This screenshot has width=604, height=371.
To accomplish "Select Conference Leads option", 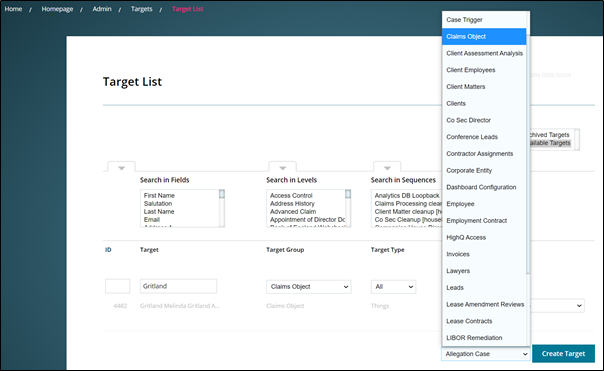I will point(484,137).
